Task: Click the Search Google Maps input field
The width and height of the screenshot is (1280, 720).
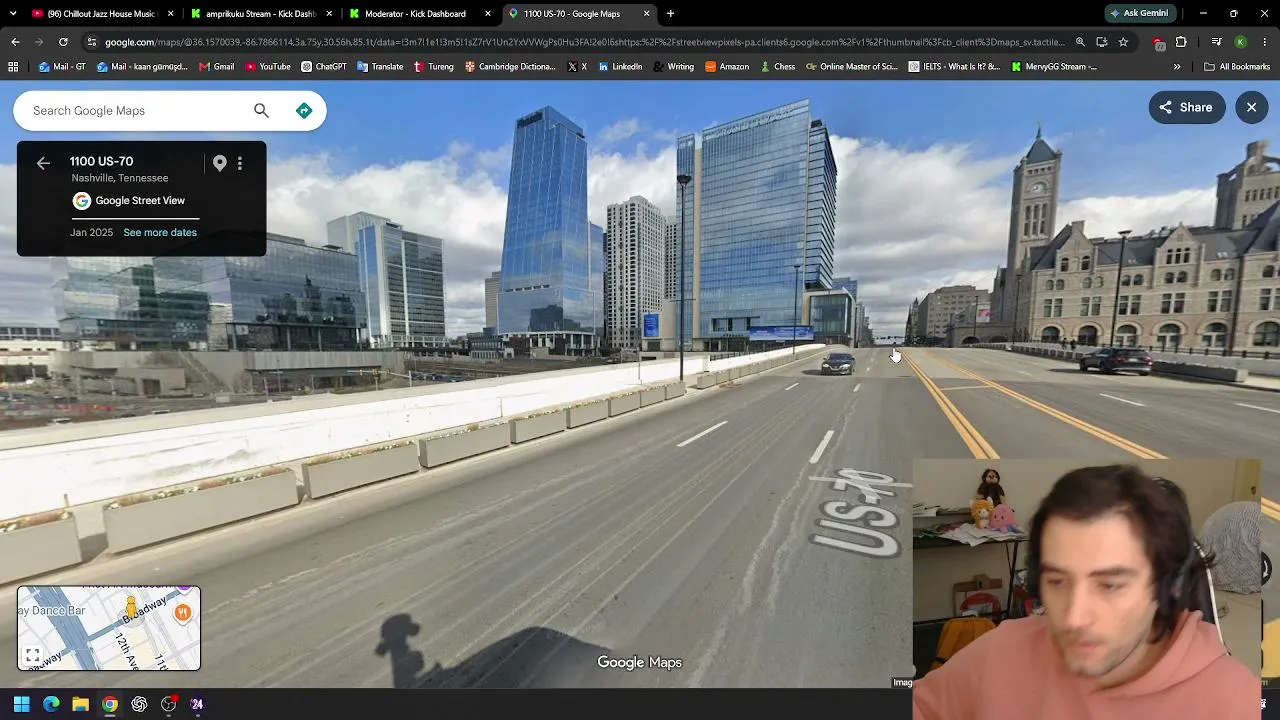Action: [x=135, y=111]
